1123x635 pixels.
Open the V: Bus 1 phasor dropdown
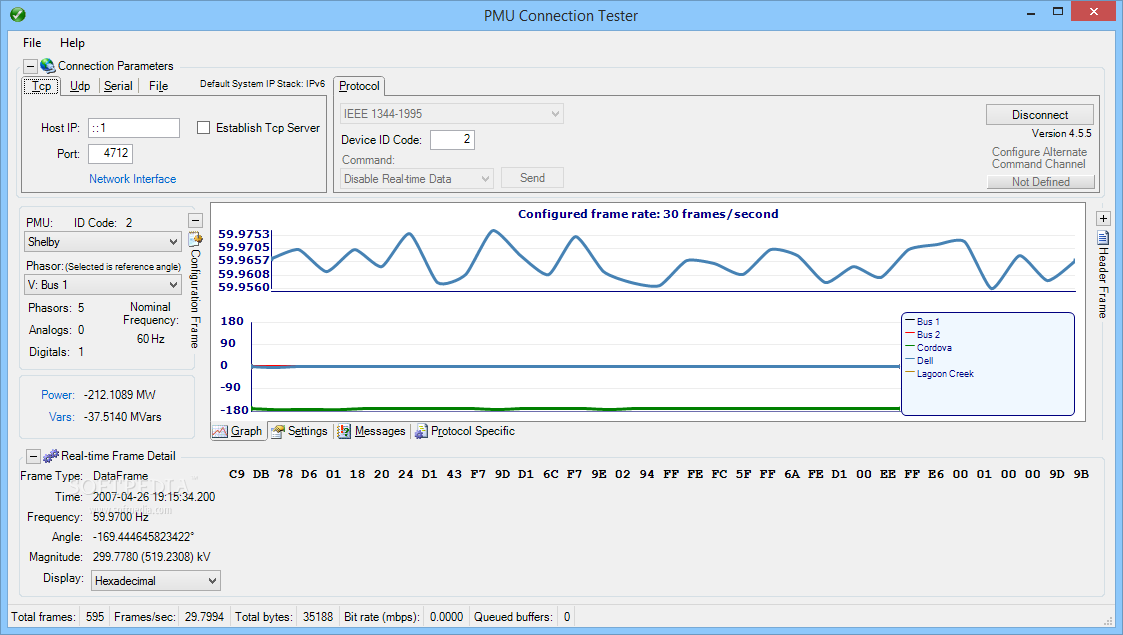102,285
